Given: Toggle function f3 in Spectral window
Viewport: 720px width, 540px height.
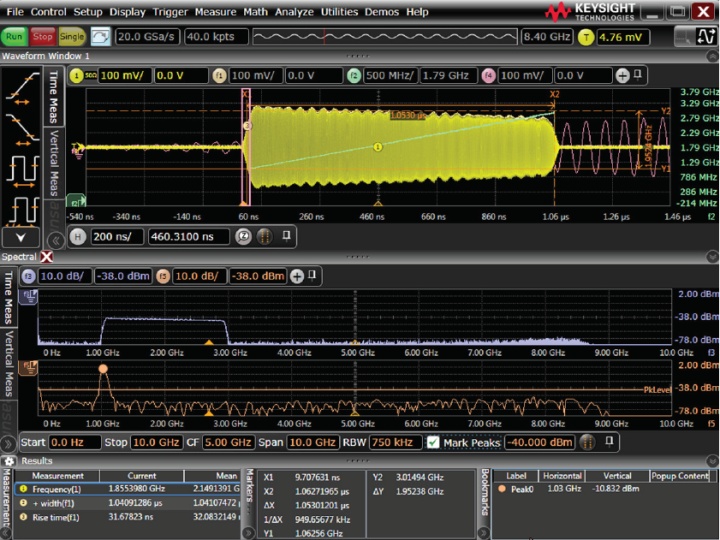Looking at the screenshot, I should [28, 276].
